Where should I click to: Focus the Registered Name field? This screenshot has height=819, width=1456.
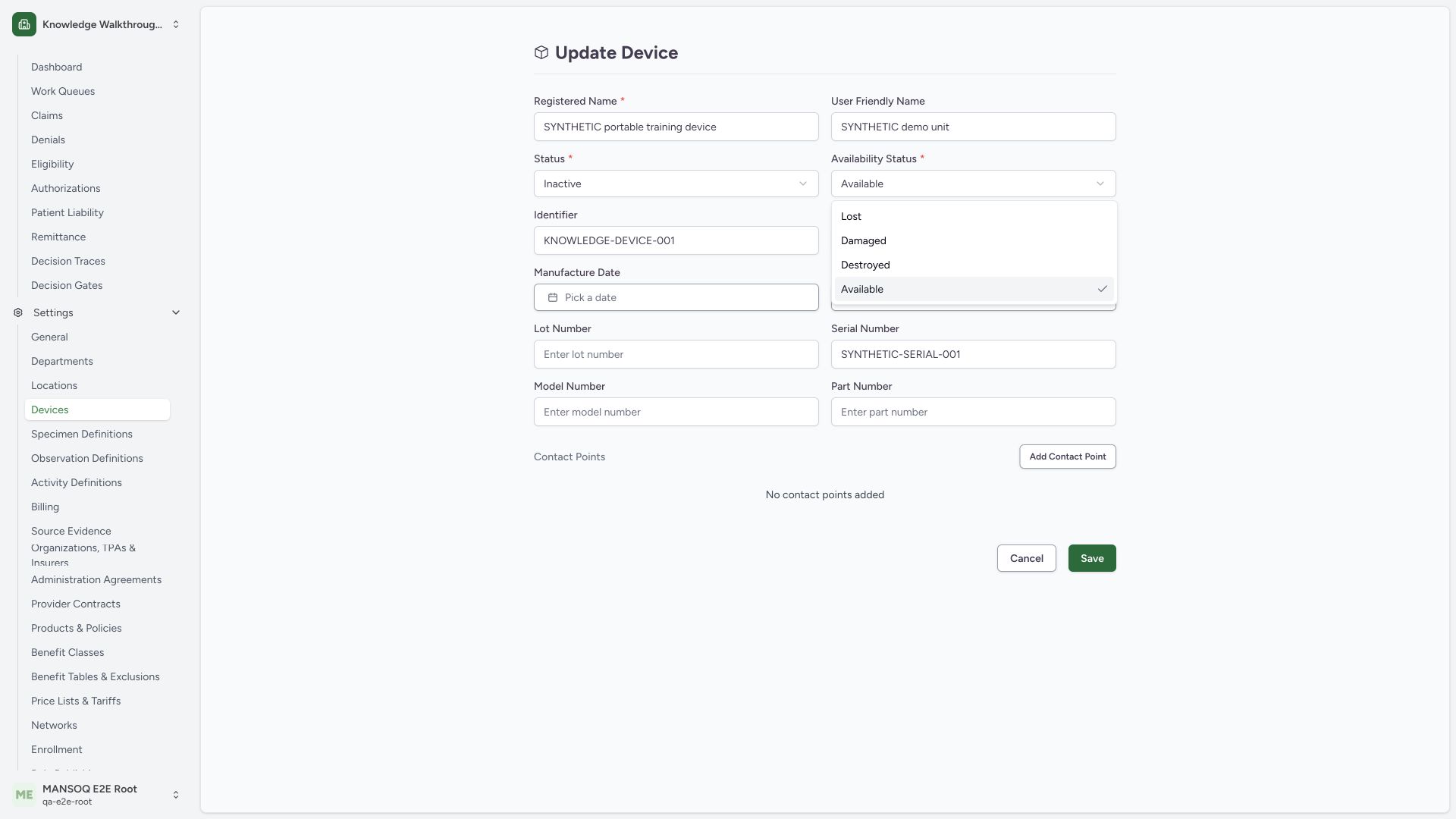[x=676, y=127]
